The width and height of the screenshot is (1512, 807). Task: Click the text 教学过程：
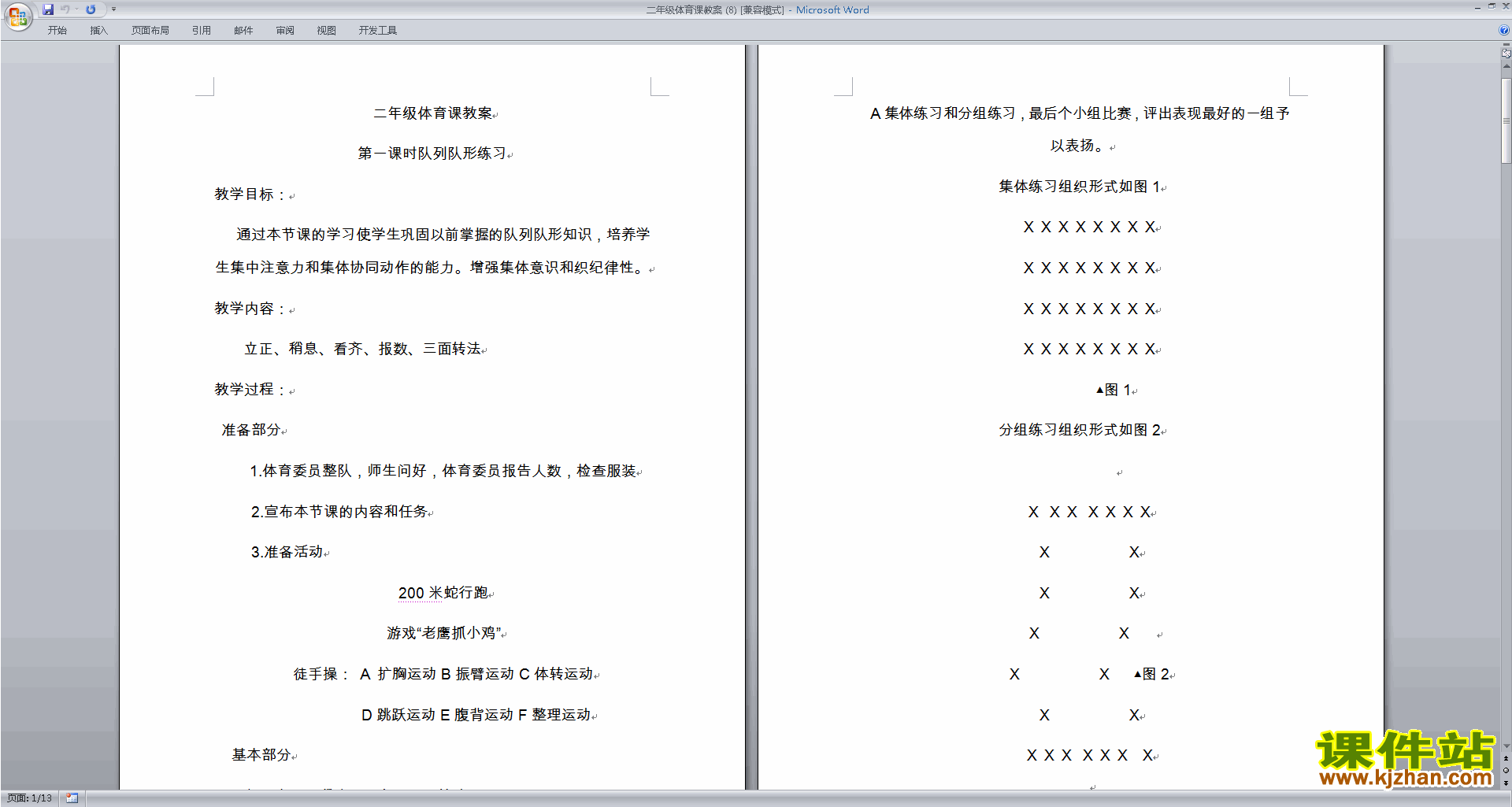251,390
